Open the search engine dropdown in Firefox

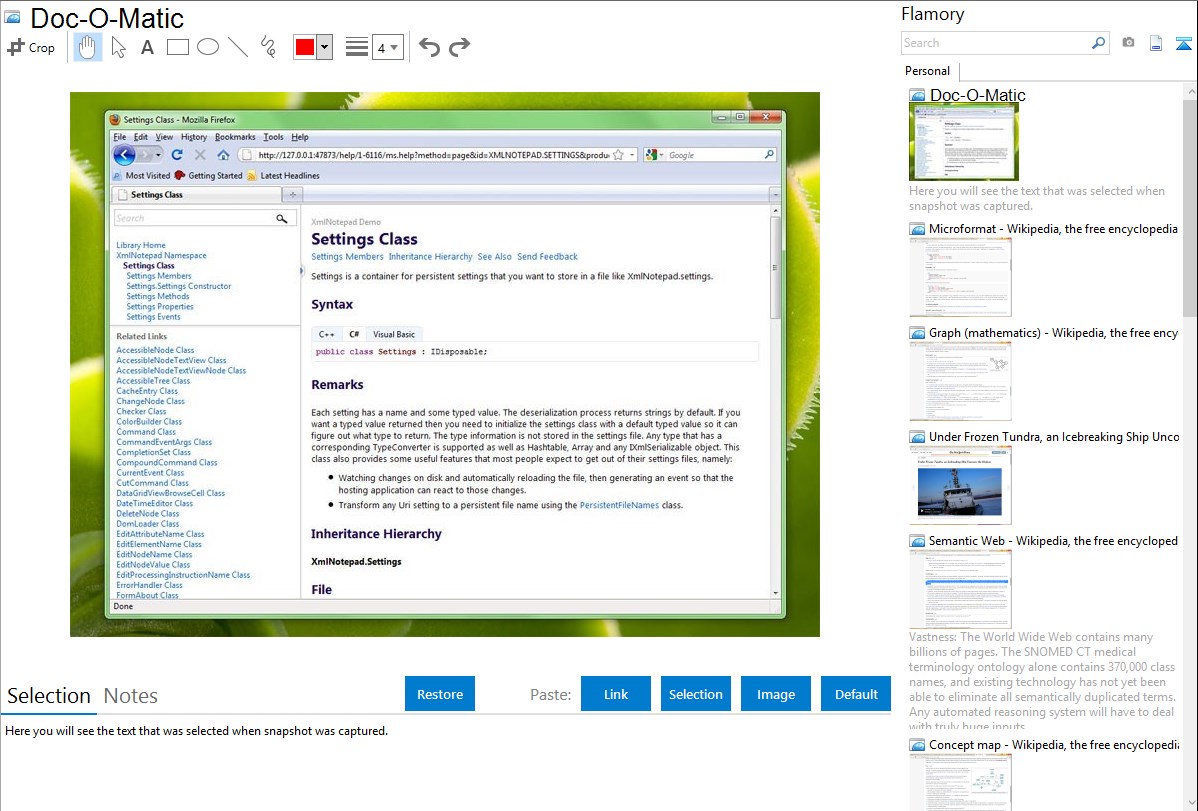point(654,155)
